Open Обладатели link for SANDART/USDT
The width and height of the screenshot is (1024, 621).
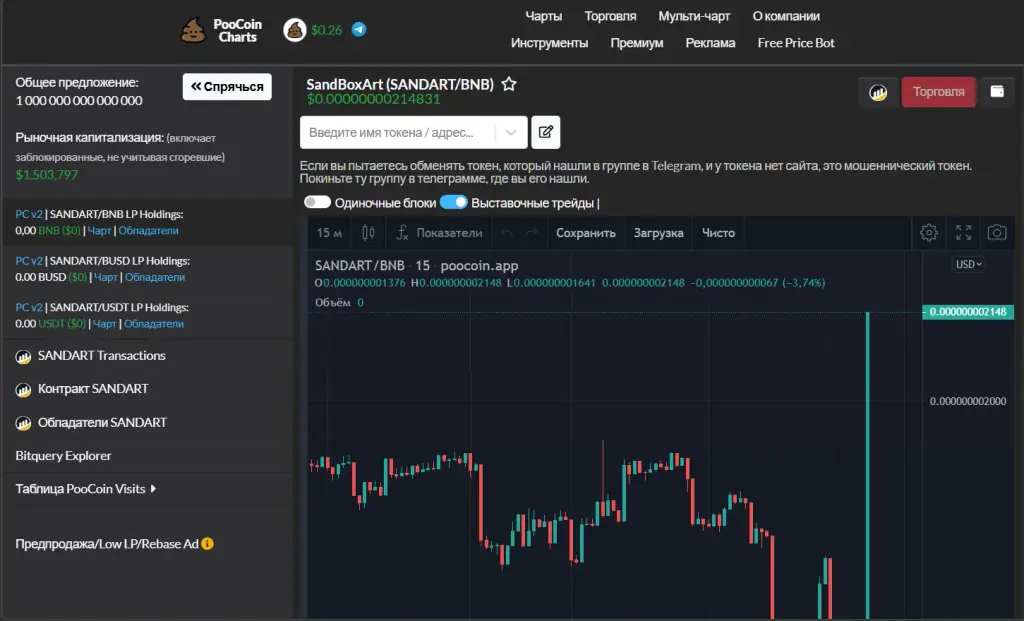(153, 323)
